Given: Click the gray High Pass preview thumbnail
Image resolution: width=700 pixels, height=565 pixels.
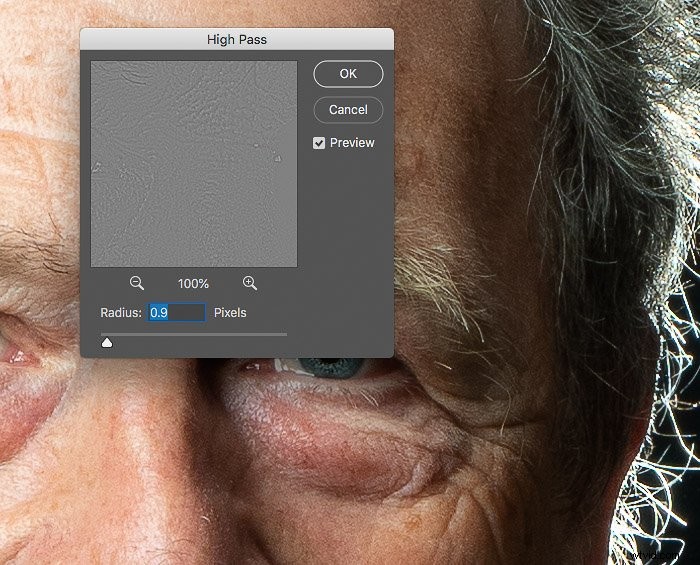Looking at the screenshot, I should [x=194, y=164].
